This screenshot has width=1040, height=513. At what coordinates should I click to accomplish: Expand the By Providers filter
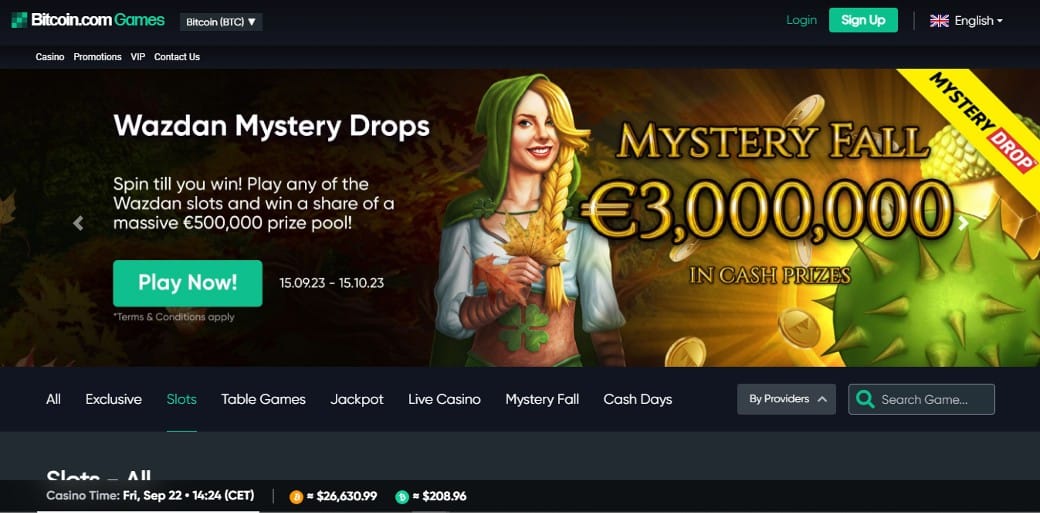click(x=786, y=400)
